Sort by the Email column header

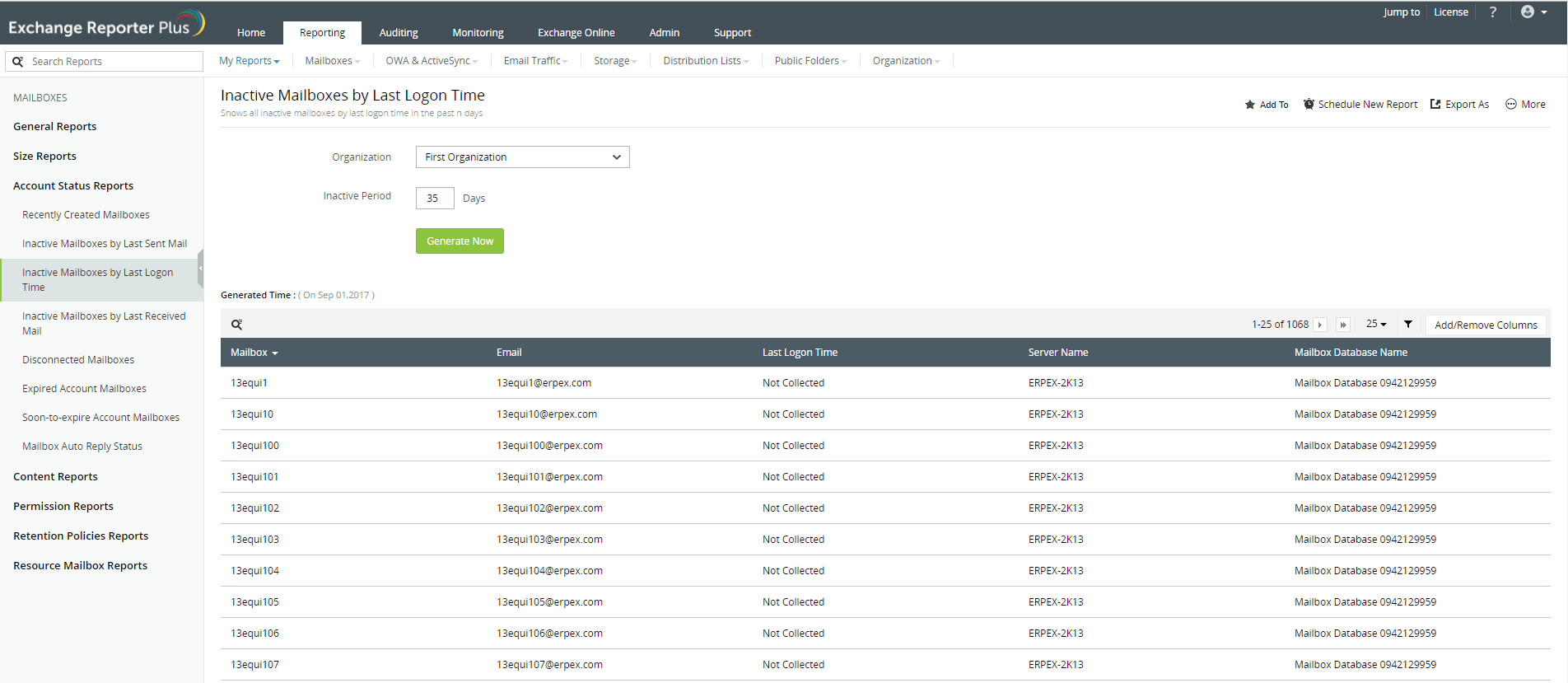[x=509, y=353]
